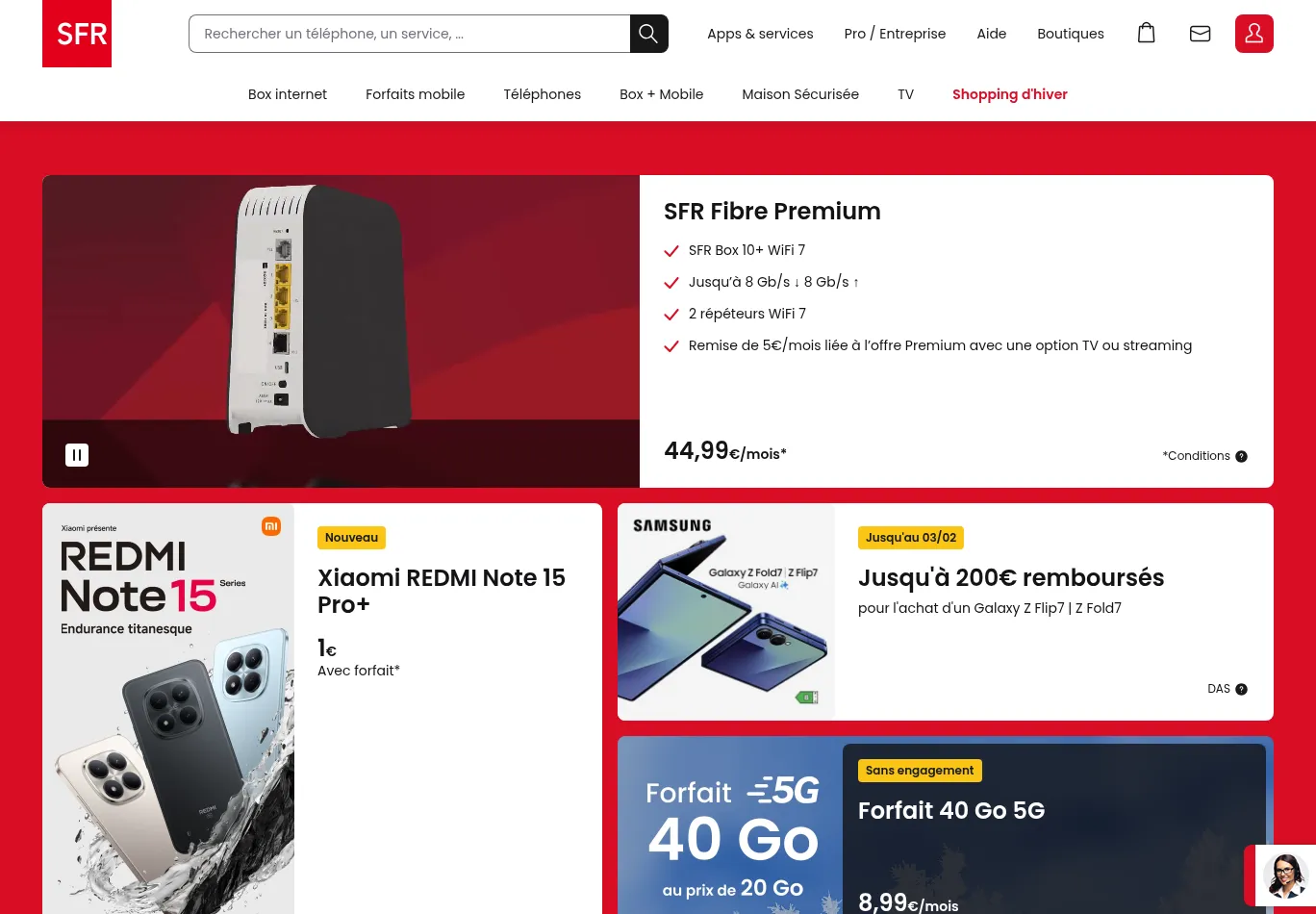Click the Samsung Galaxy Z Fold7 image
1316x914 pixels.
(726, 612)
